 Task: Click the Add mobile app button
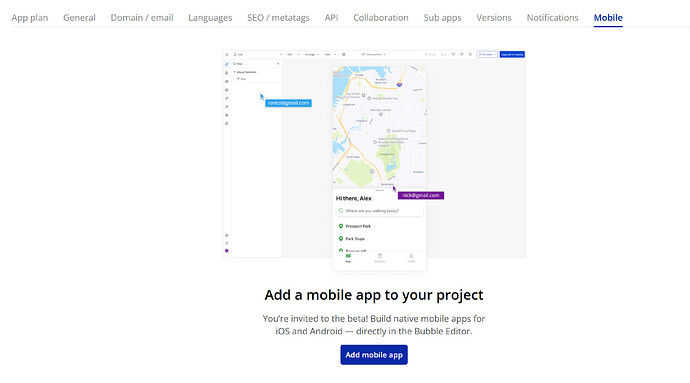click(x=374, y=355)
